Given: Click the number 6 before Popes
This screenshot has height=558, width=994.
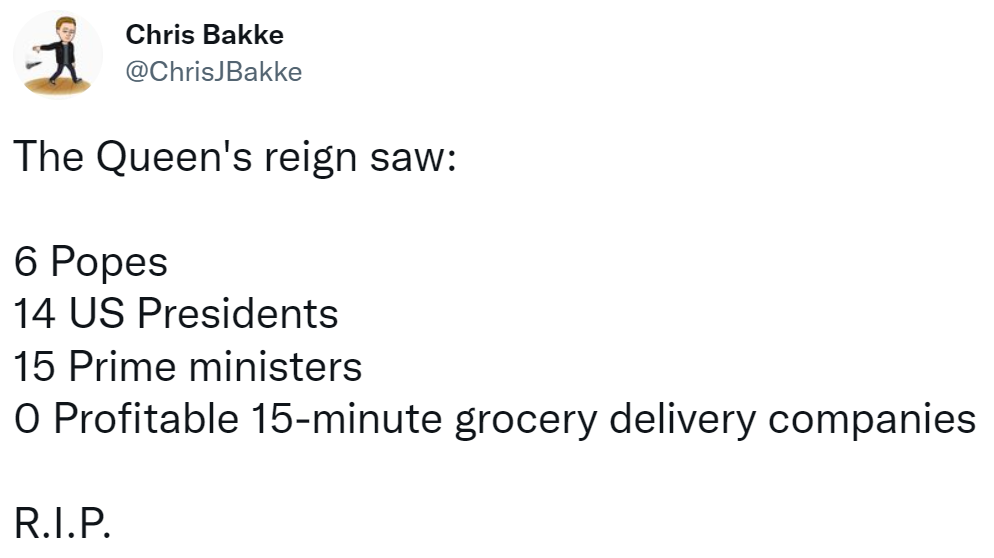Looking at the screenshot, I should pos(25,262).
